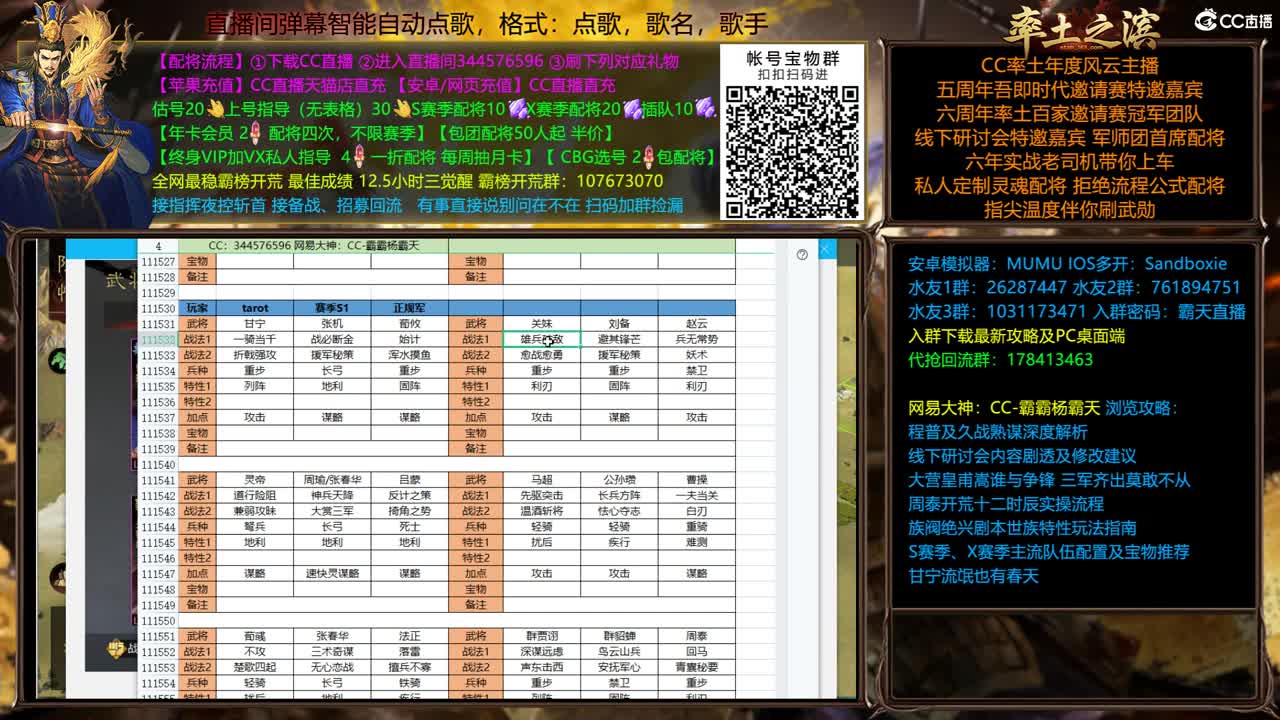
Task: Click the 'tarot' header cell
Action: (255, 308)
